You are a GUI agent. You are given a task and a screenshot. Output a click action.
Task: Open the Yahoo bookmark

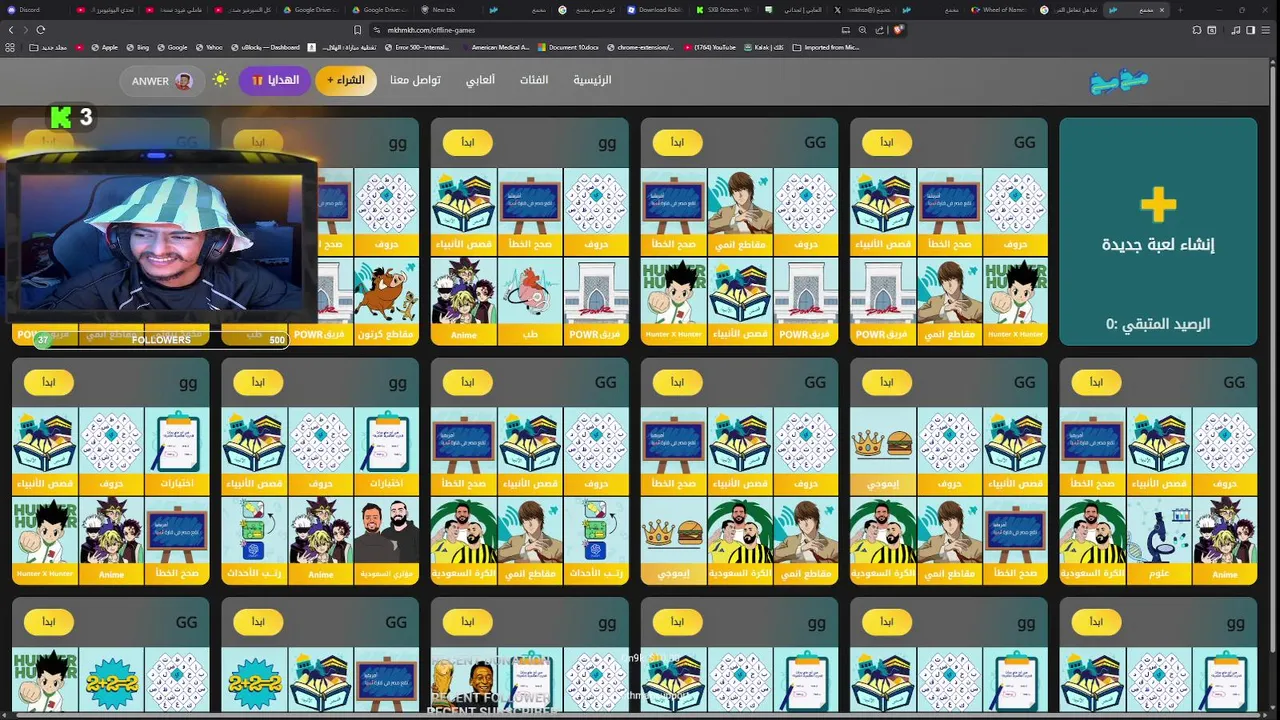point(209,47)
